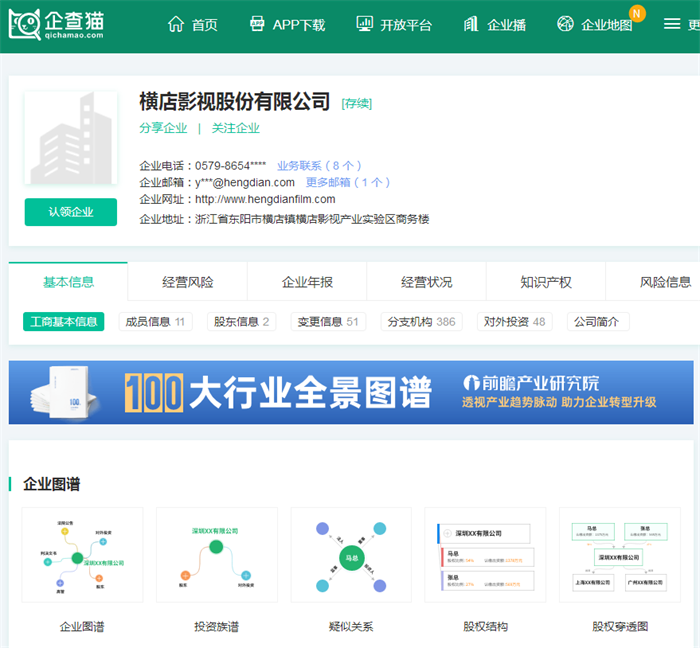
Task: Click the 首页 home icon
Action: click(176, 24)
